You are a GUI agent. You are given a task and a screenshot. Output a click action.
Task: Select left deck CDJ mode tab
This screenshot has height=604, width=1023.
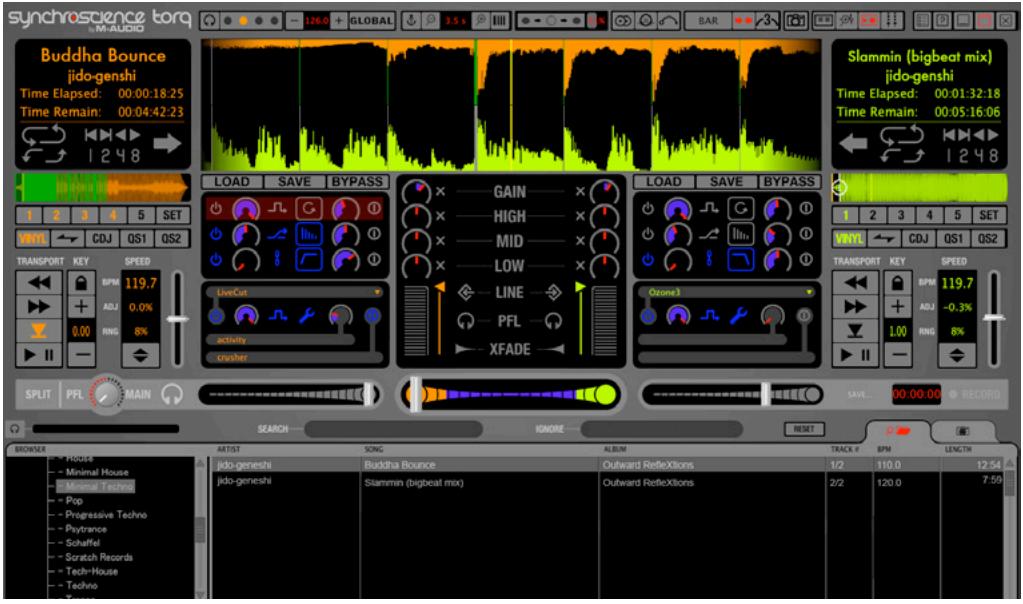[x=102, y=239]
